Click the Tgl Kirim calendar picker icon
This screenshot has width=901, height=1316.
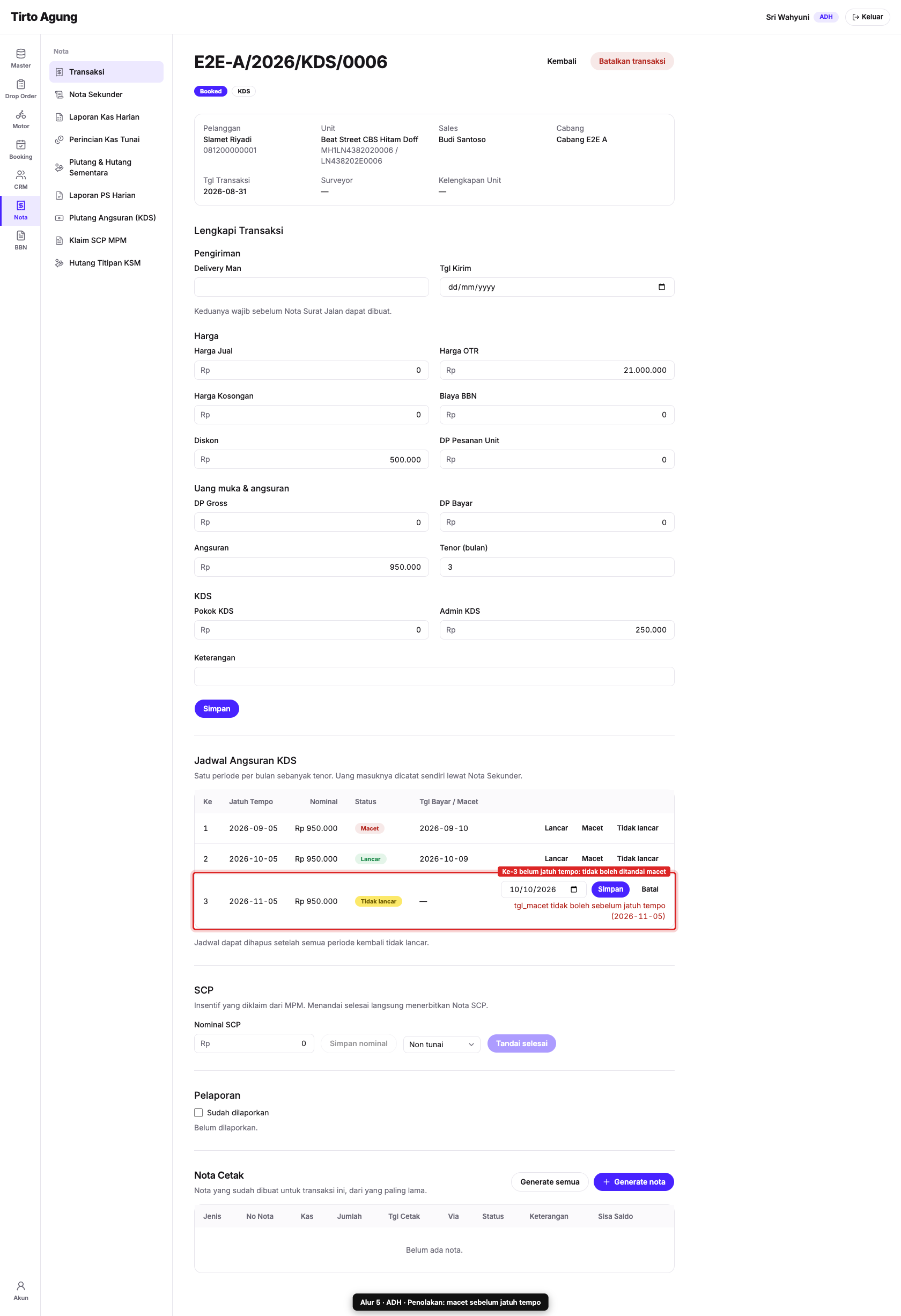click(662, 287)
